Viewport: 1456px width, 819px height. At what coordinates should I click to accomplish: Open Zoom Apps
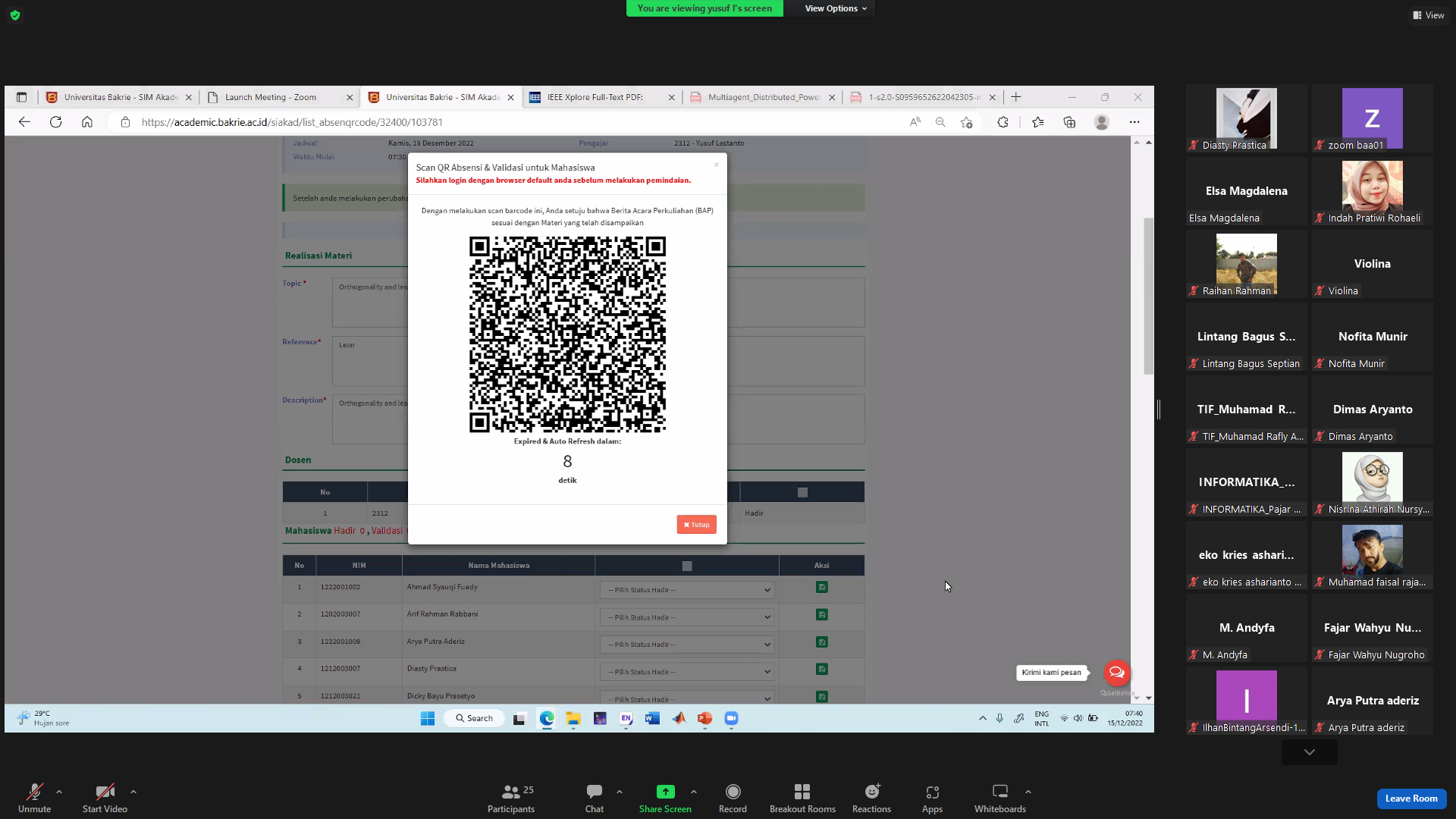coord(932,798)
